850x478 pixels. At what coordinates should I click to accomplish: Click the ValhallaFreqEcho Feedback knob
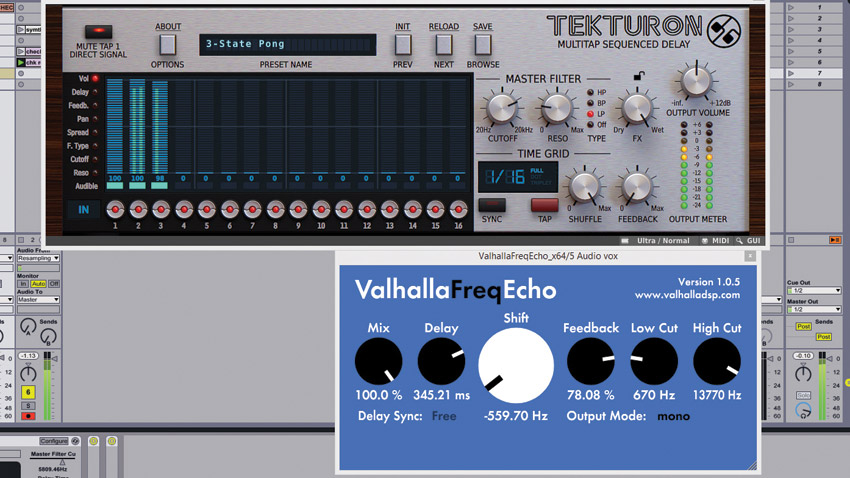pos(590,361)
